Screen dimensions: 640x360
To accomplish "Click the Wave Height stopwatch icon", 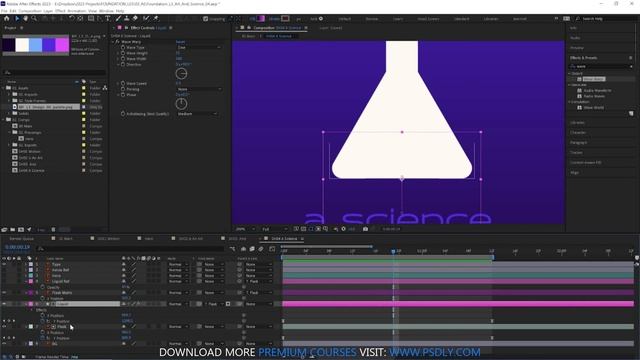I will tap(122, 53).
